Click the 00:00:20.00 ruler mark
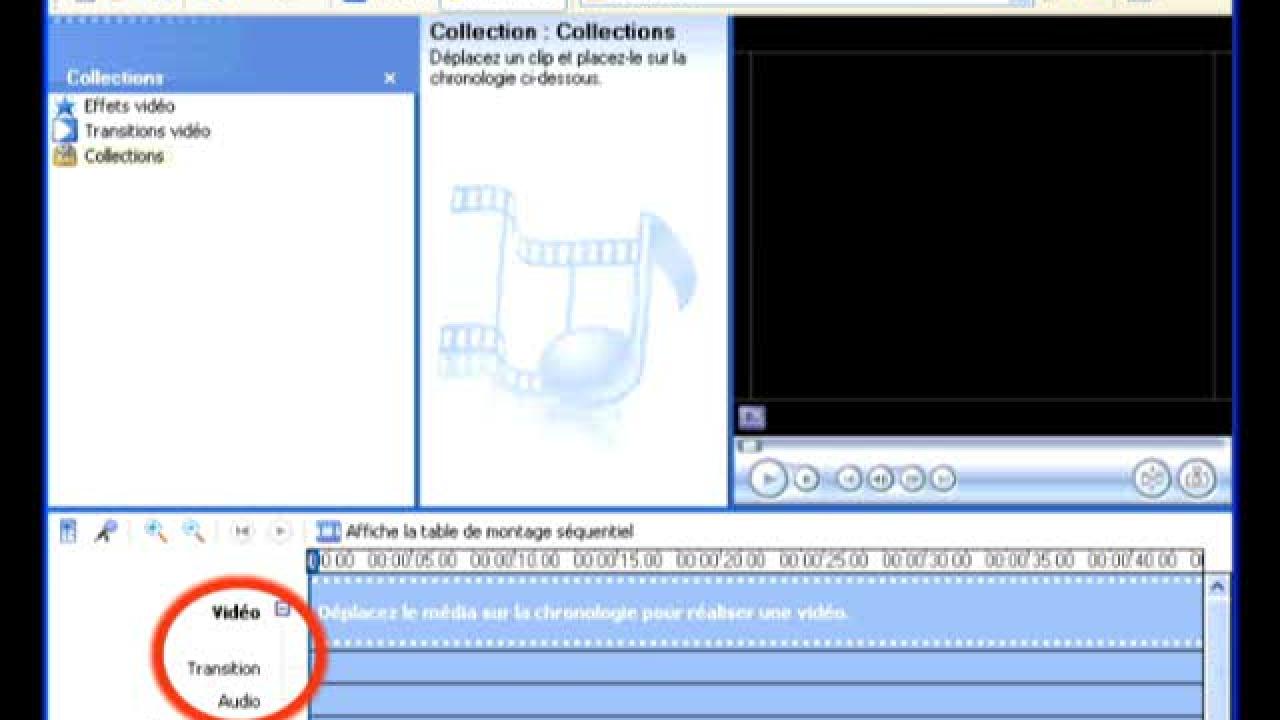The image size is (1280, 720). point(721,561)
